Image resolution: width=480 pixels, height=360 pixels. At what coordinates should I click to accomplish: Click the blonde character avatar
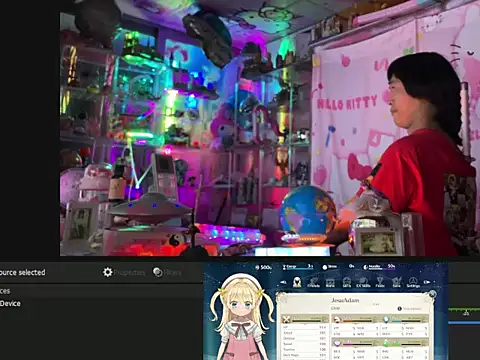pos(241,317)
